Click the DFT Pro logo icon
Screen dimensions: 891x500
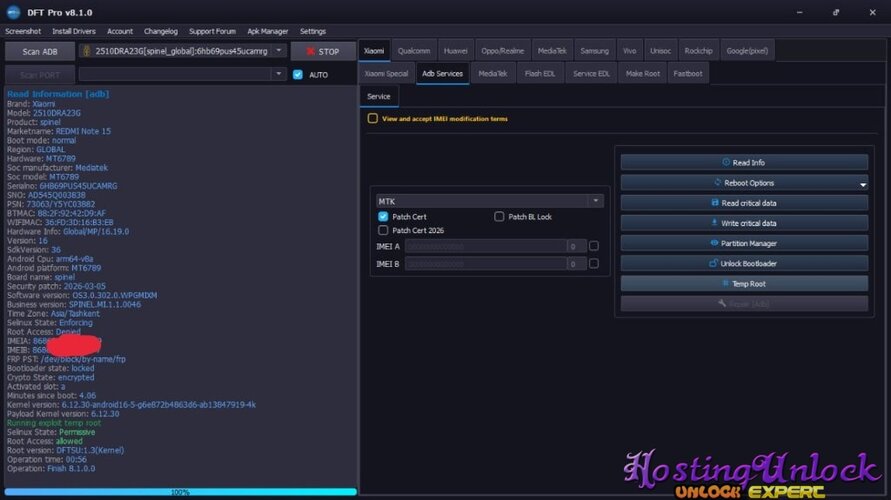(x=13, y=12)
